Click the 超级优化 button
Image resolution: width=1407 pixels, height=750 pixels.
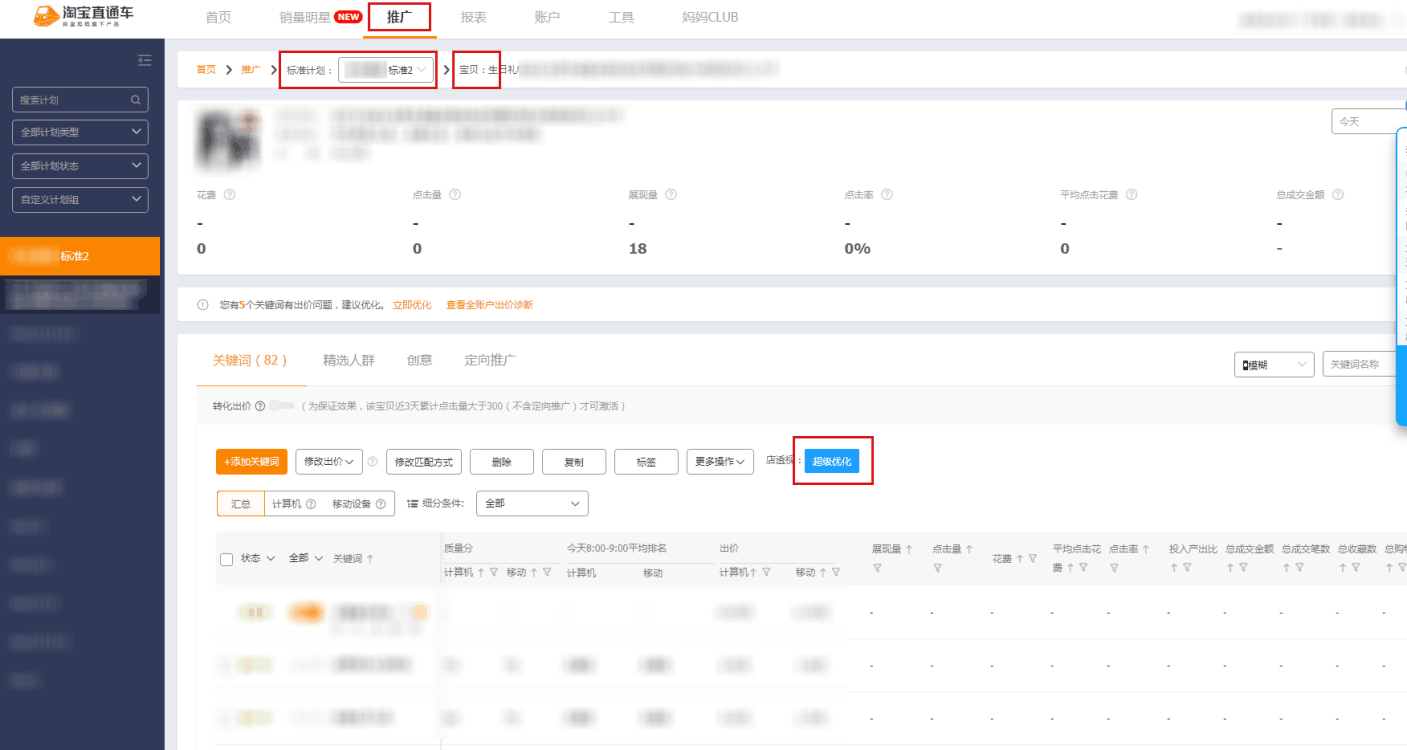pos(832,462)
